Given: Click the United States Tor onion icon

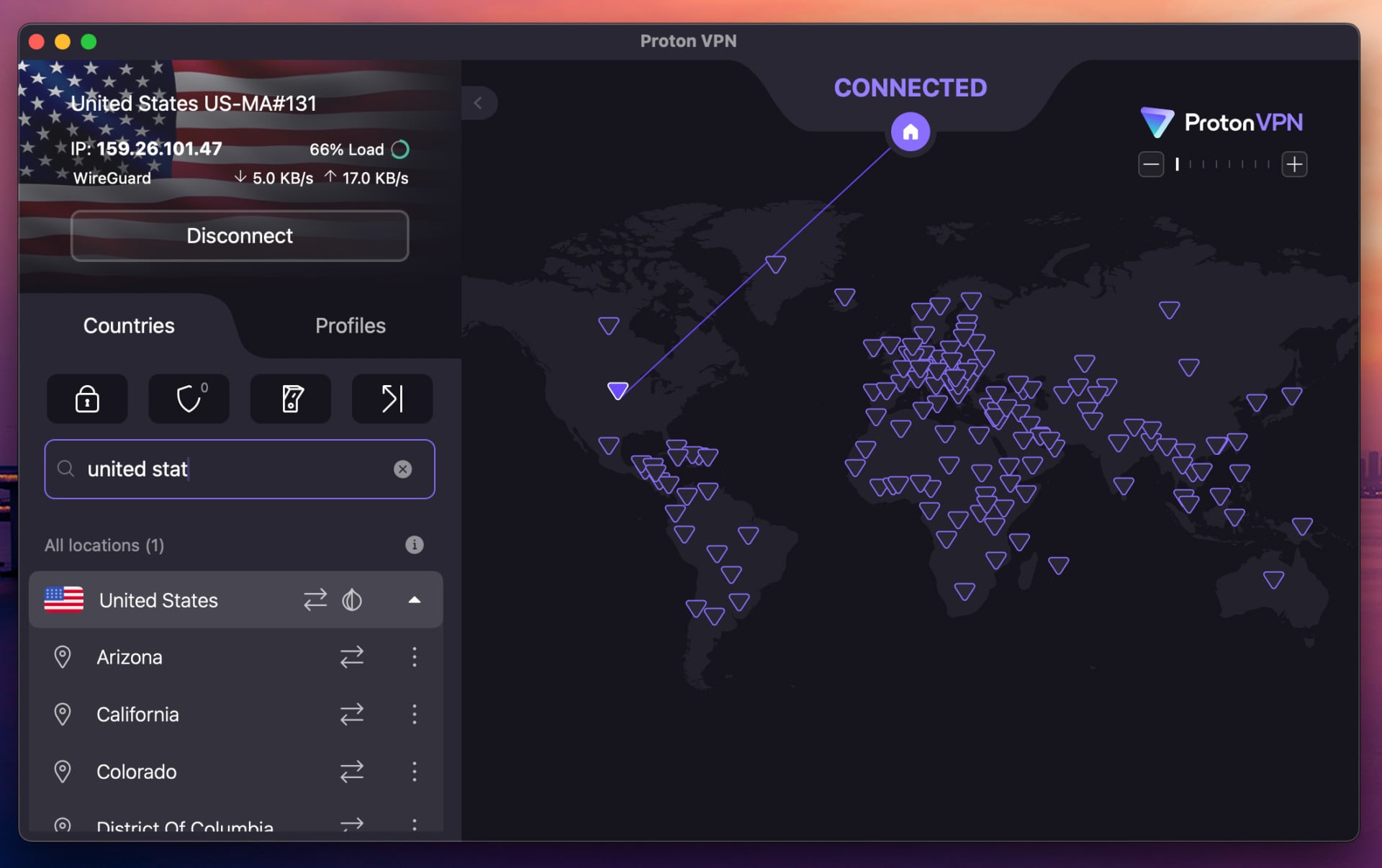Looking at the screenshot, I should pos(352,600).
